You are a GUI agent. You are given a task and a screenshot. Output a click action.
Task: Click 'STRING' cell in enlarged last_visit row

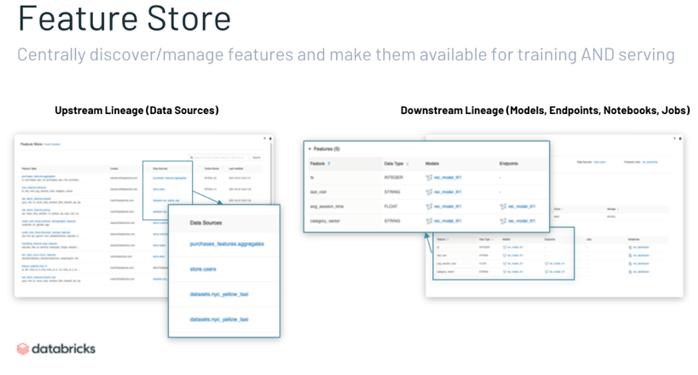[392, 192]
